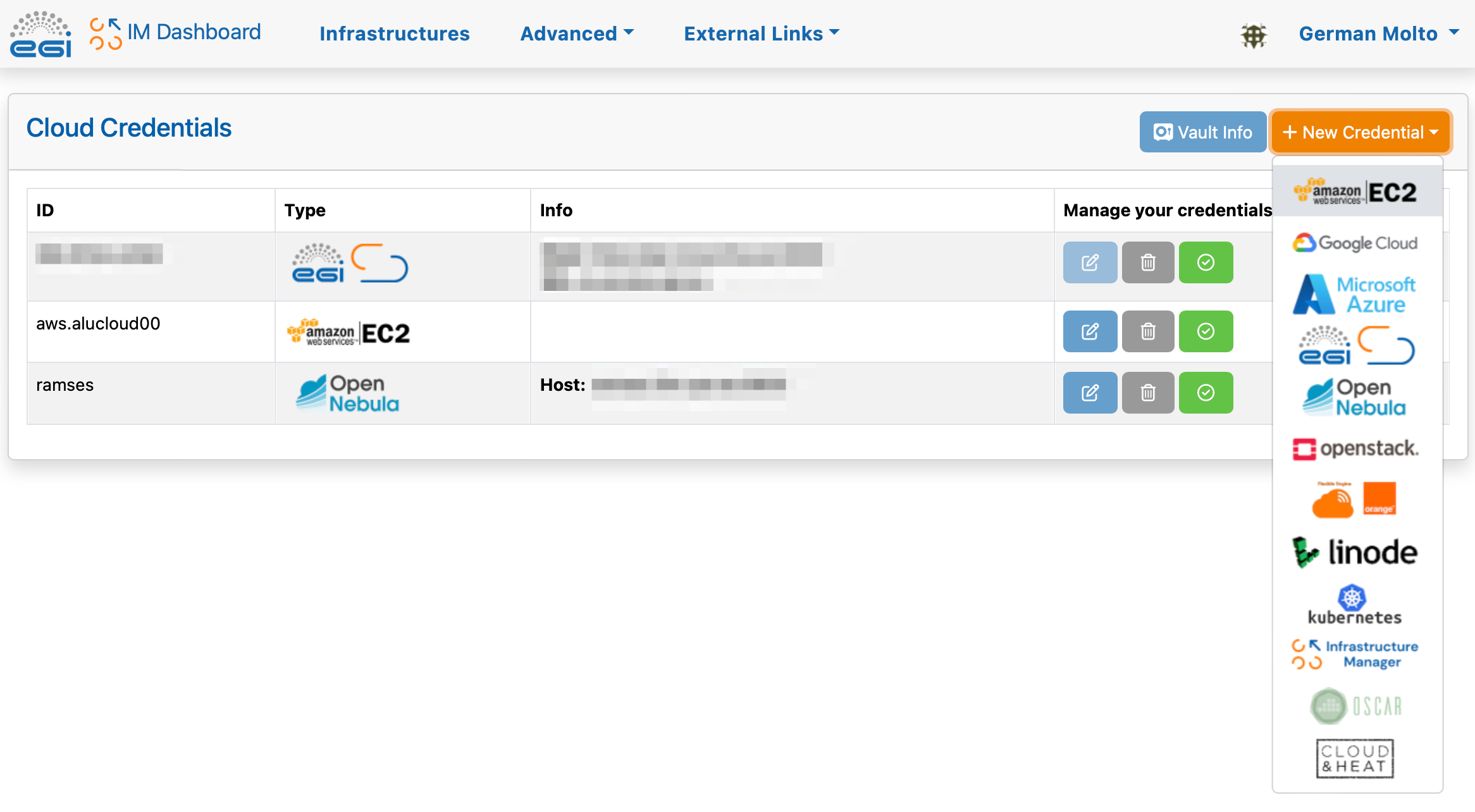Collapse the New Credential dropdown button
The height and width of the screenshot is (812, 1475).
click(x=1360, y=132)
